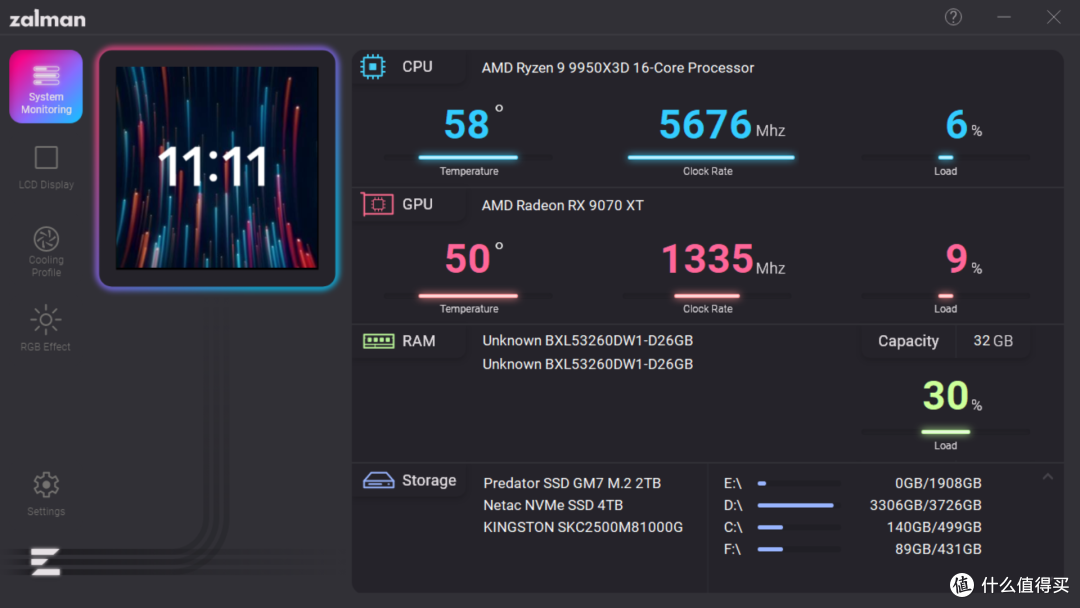Click the Storage drive icon
1080x608 pixels.
tap(378, 480)
